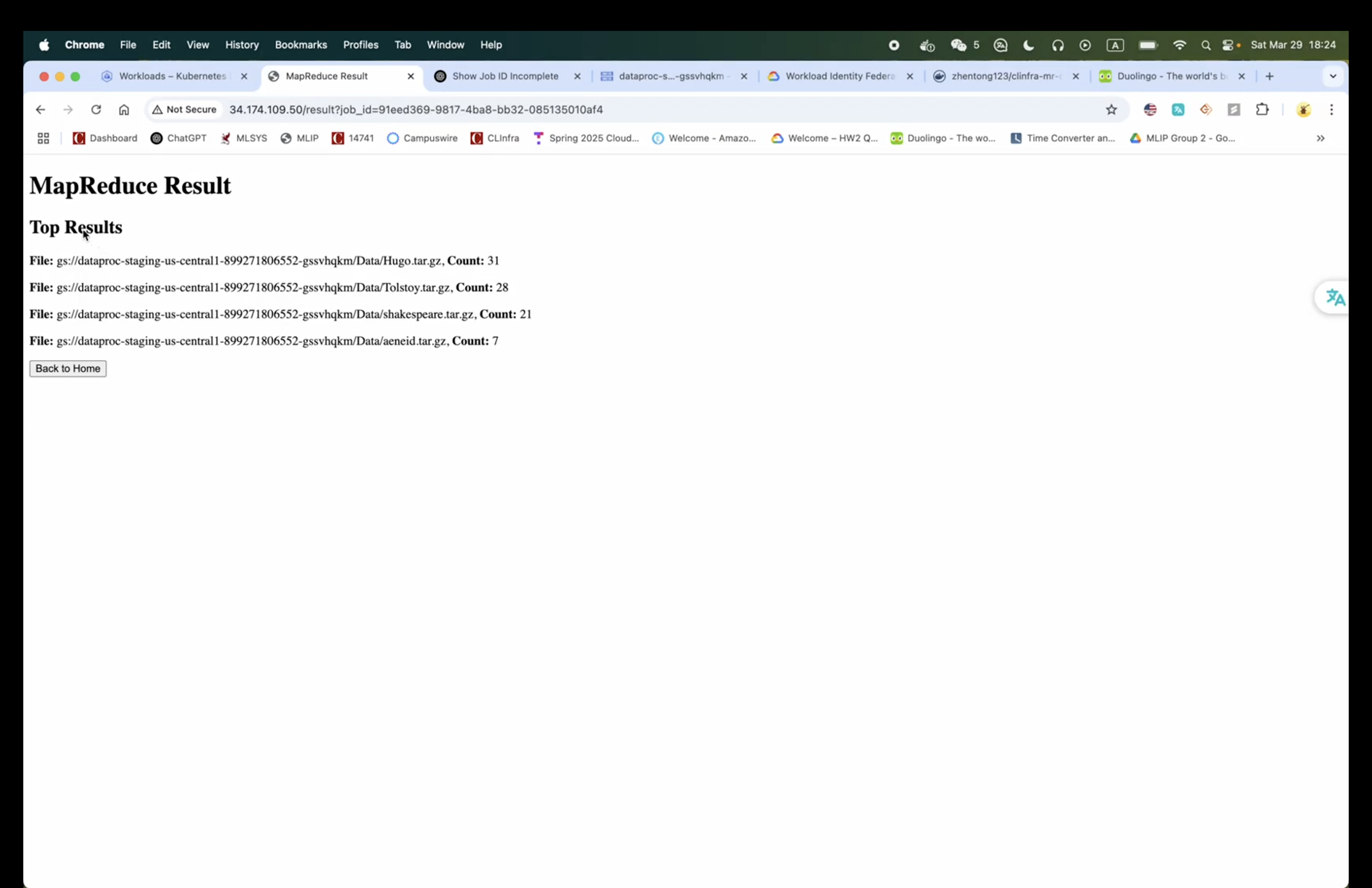Screen dimensions: 1372x888
Task: Open the apps grid icon in bookmarks bar
Action: (x=43, y=138)
